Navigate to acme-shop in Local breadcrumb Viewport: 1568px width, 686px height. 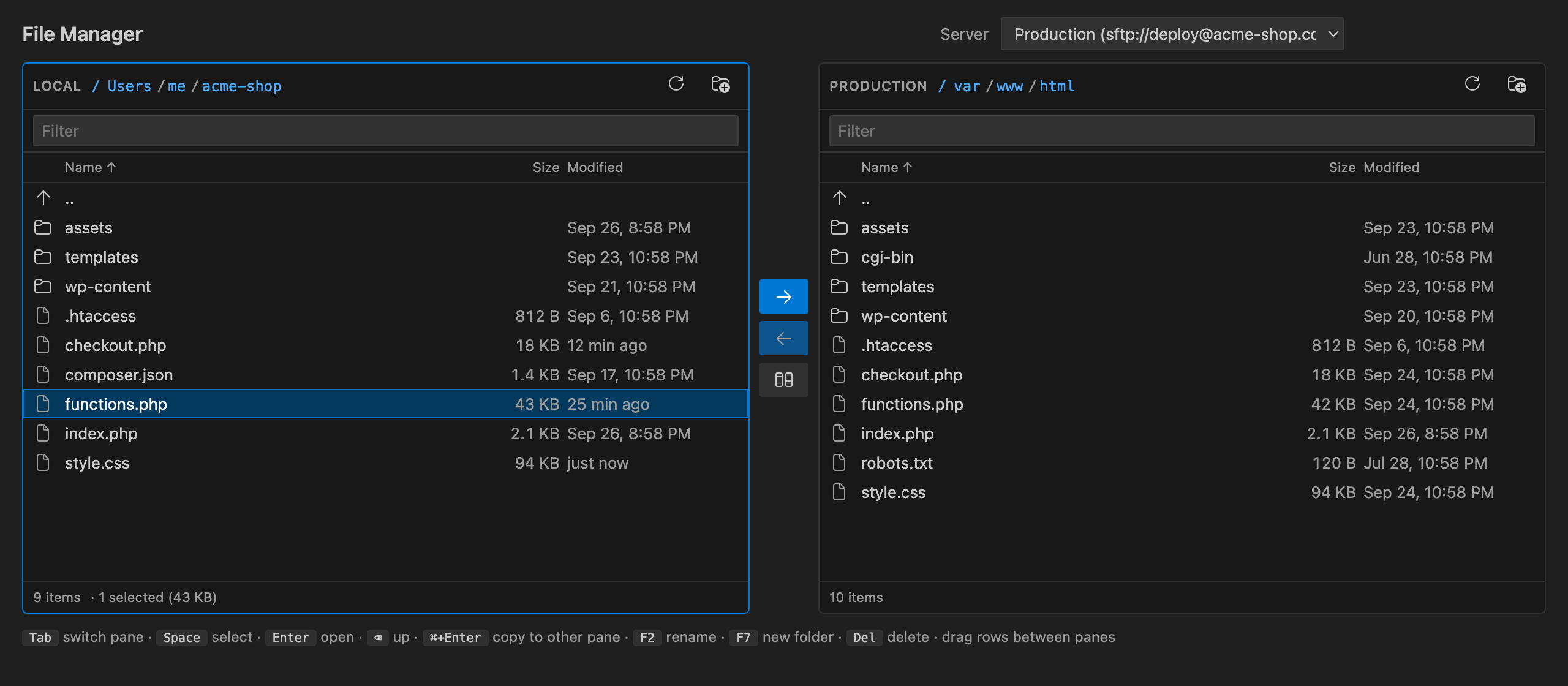point(241,86)
